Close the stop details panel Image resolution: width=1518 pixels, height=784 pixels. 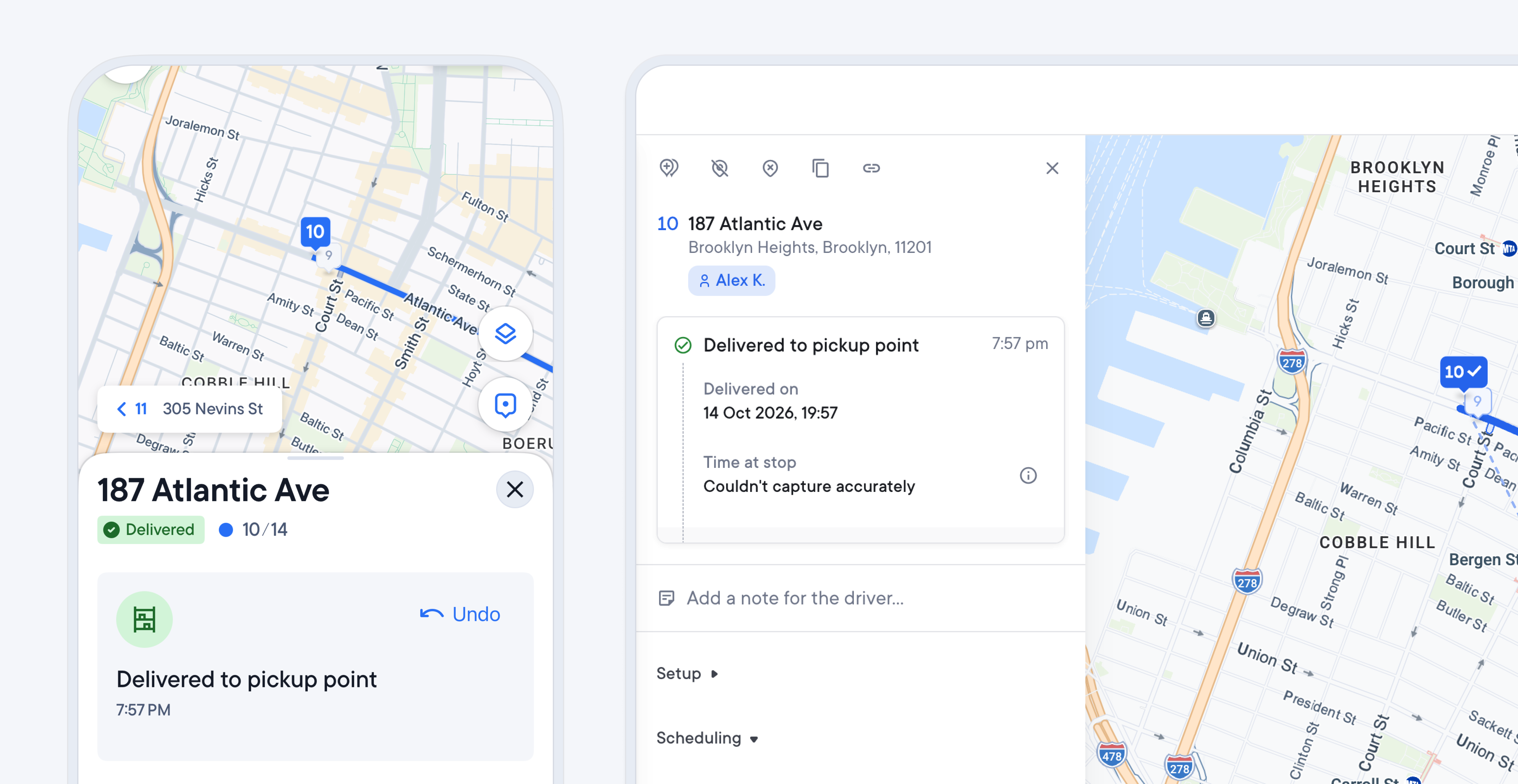coord(1052,168)
